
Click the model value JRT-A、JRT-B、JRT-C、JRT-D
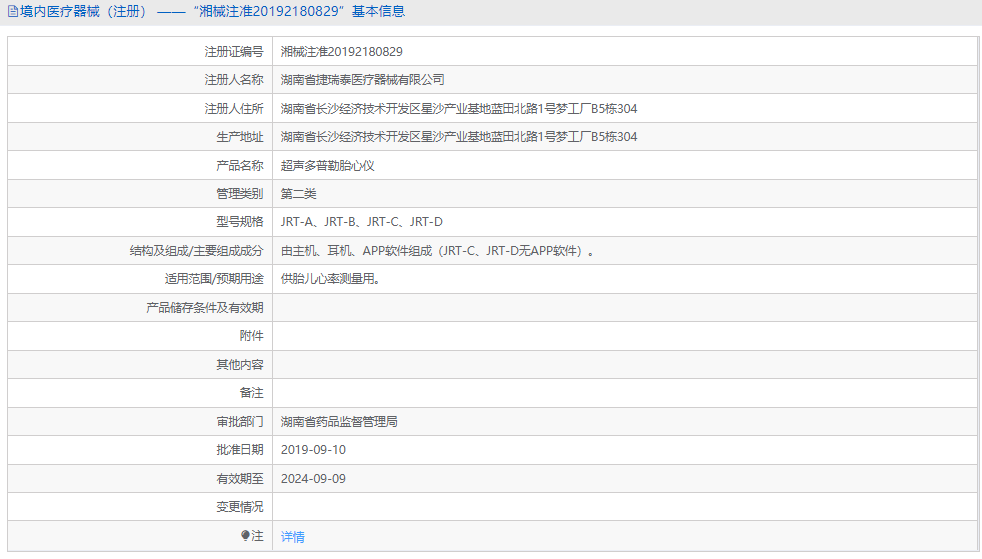point(361,222)
